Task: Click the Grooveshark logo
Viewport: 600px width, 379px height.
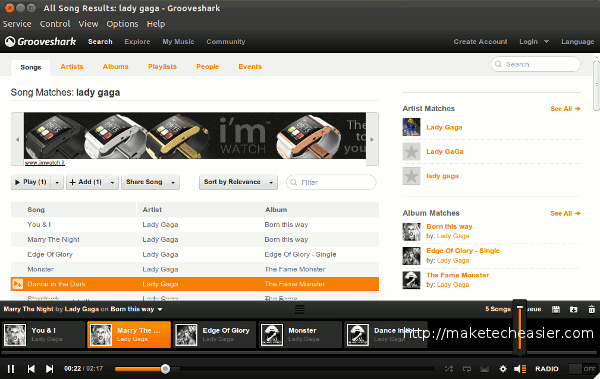Action: point(41,41)
